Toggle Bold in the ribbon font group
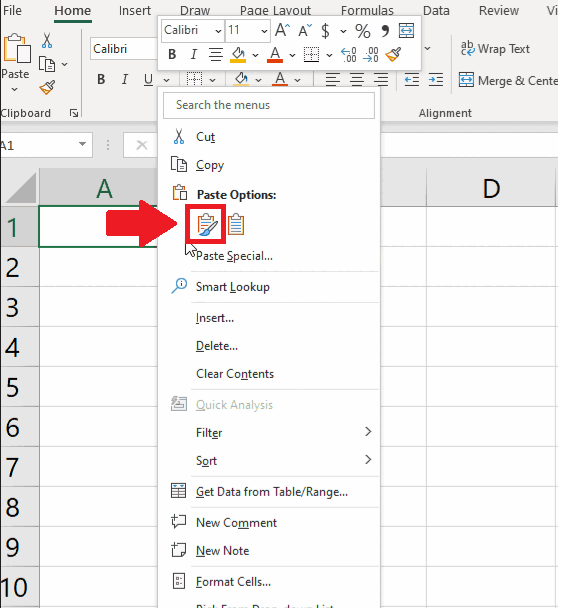Screen dimensions: 565x608 tap(101, 79)
